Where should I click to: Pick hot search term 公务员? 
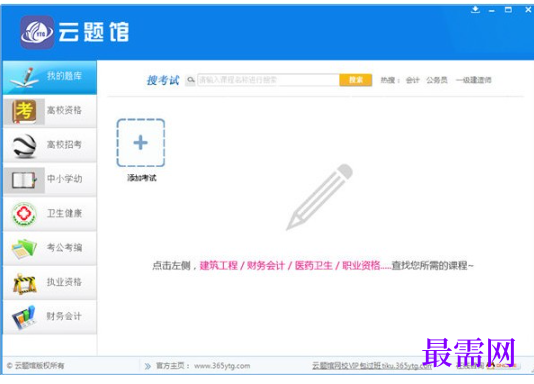tap(437, 80)
